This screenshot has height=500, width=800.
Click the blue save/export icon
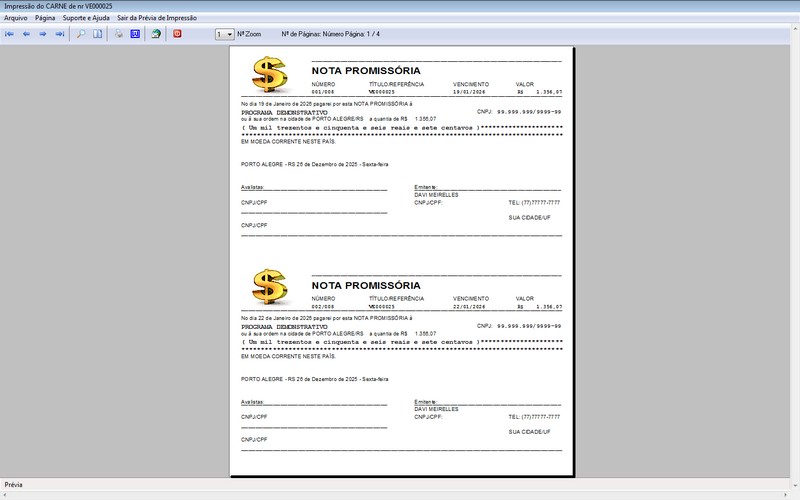point(135,34)
